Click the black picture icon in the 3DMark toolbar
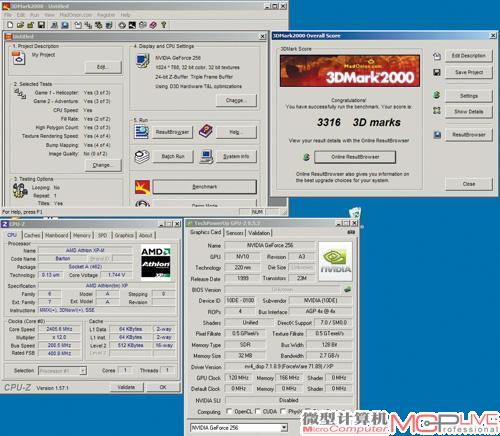Screen dimensions: 500x436 tap(132, 25)
